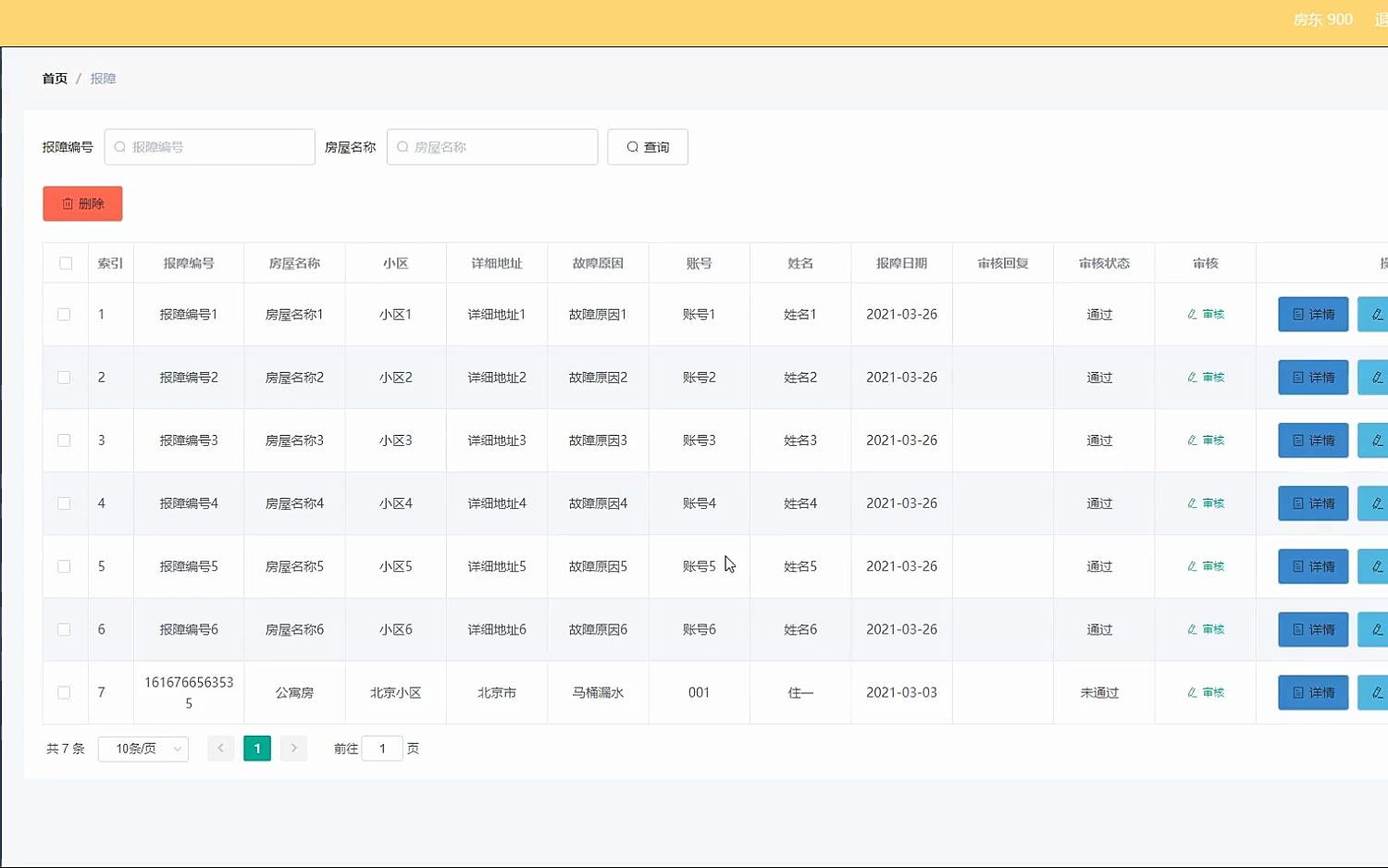
Task: Click the cell 详细地址5
Action: tap(497, 566)
